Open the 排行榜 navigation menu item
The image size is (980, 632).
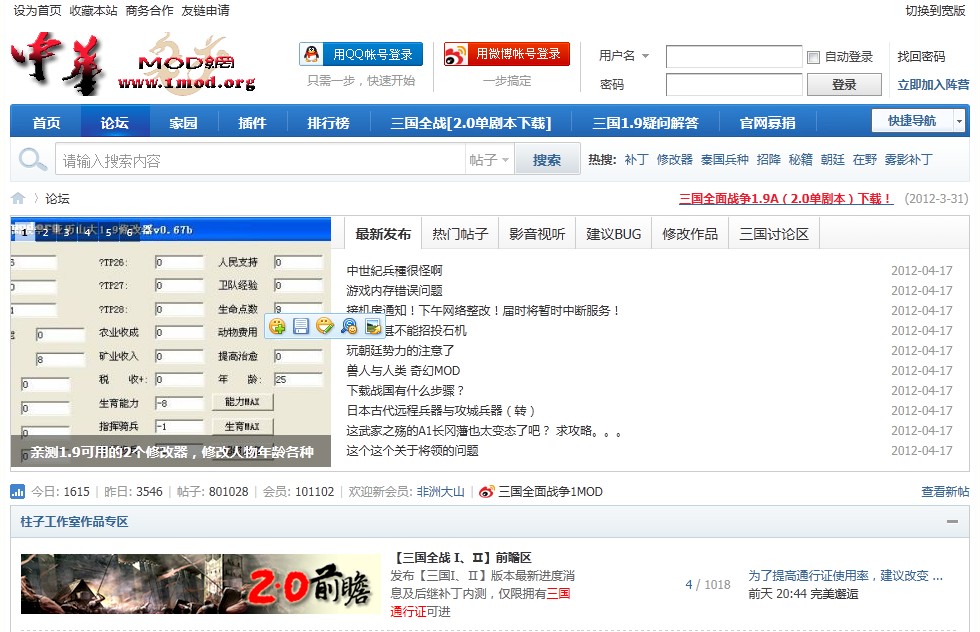click(328, 123)
